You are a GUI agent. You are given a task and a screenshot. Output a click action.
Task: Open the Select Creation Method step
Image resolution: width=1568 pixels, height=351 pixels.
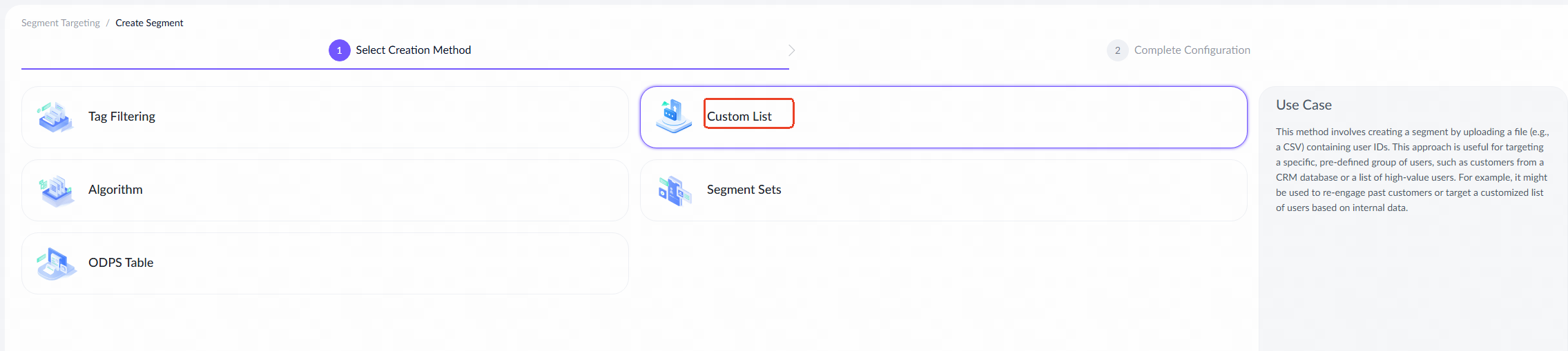[x=413, y=50]
